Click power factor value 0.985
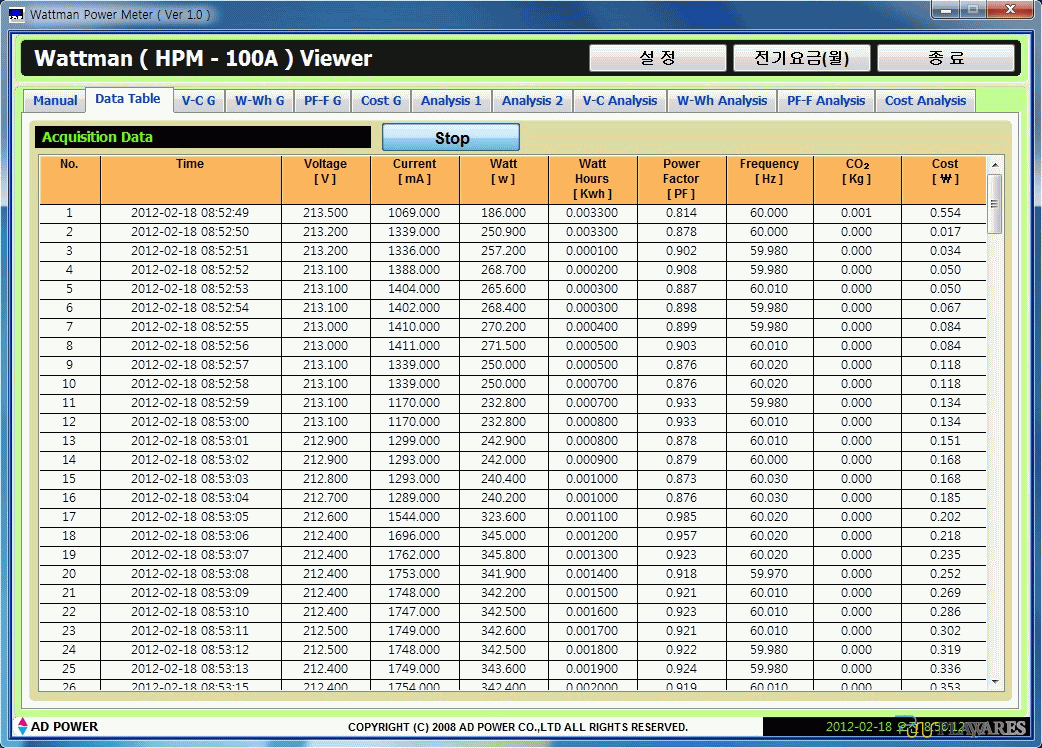This screenshot has width=1042, height=748. click(682, 517)
